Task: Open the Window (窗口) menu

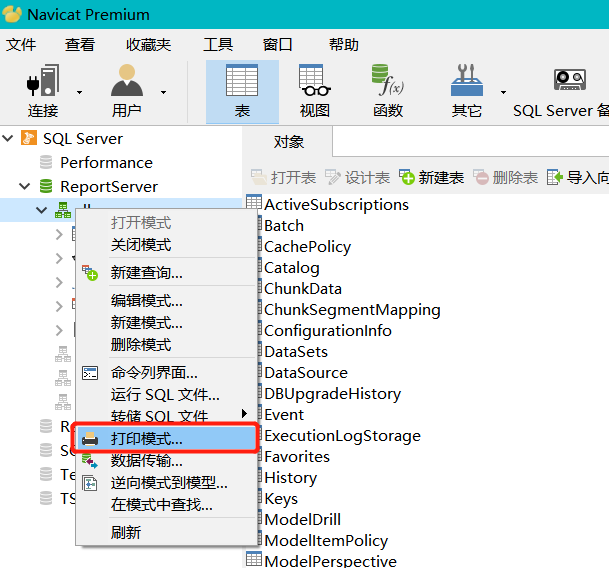Action: coord(277,45)
